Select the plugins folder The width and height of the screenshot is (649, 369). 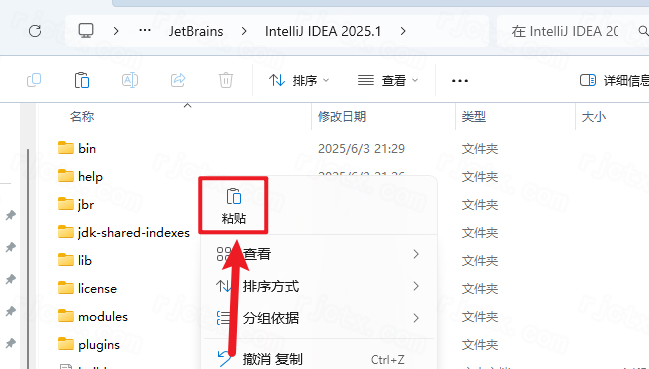pos(99,345)
